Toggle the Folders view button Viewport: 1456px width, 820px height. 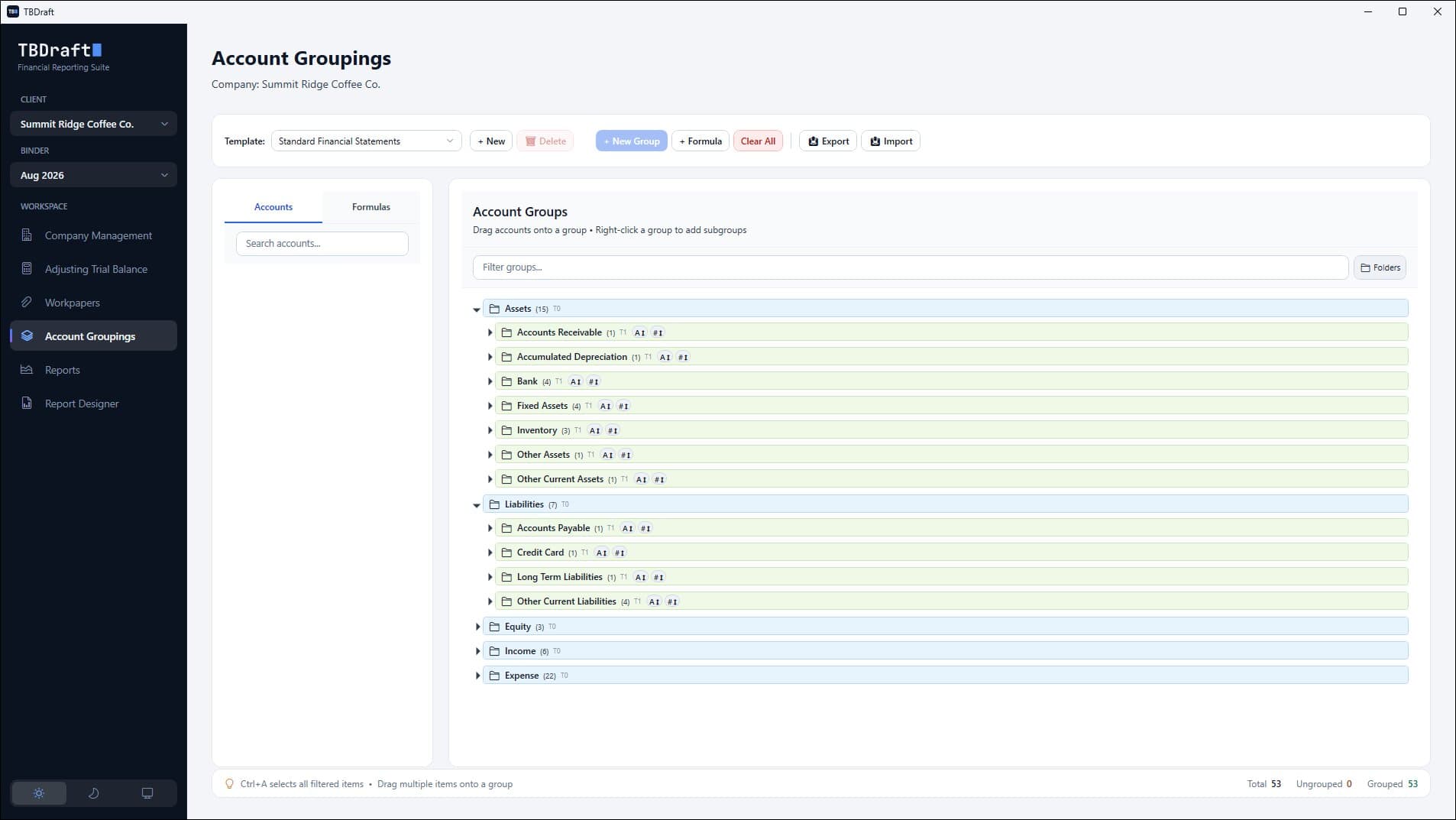click(1380, 267)
